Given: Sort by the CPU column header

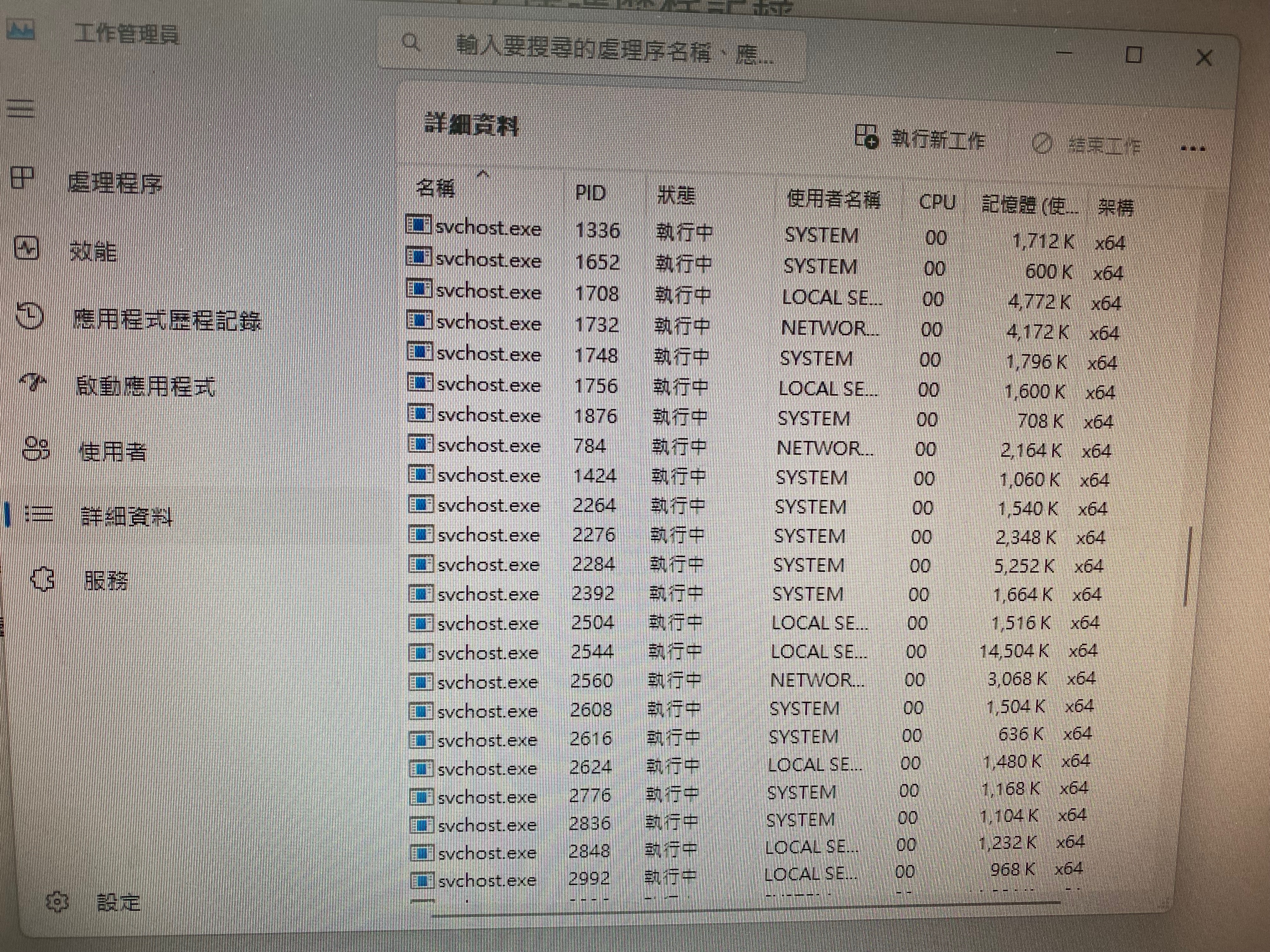Looking at the screenshot, I should pyautogui.click(x=936, y=202).
